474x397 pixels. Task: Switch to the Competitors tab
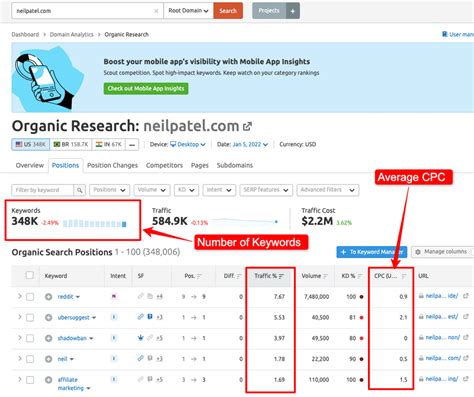(x=164, y=165)
